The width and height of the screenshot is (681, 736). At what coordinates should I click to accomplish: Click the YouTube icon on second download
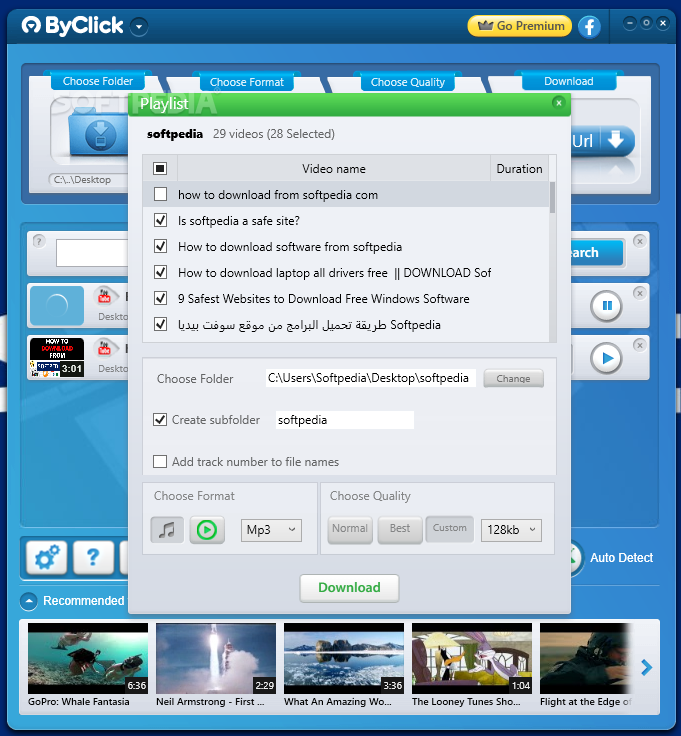pos(104,349)
